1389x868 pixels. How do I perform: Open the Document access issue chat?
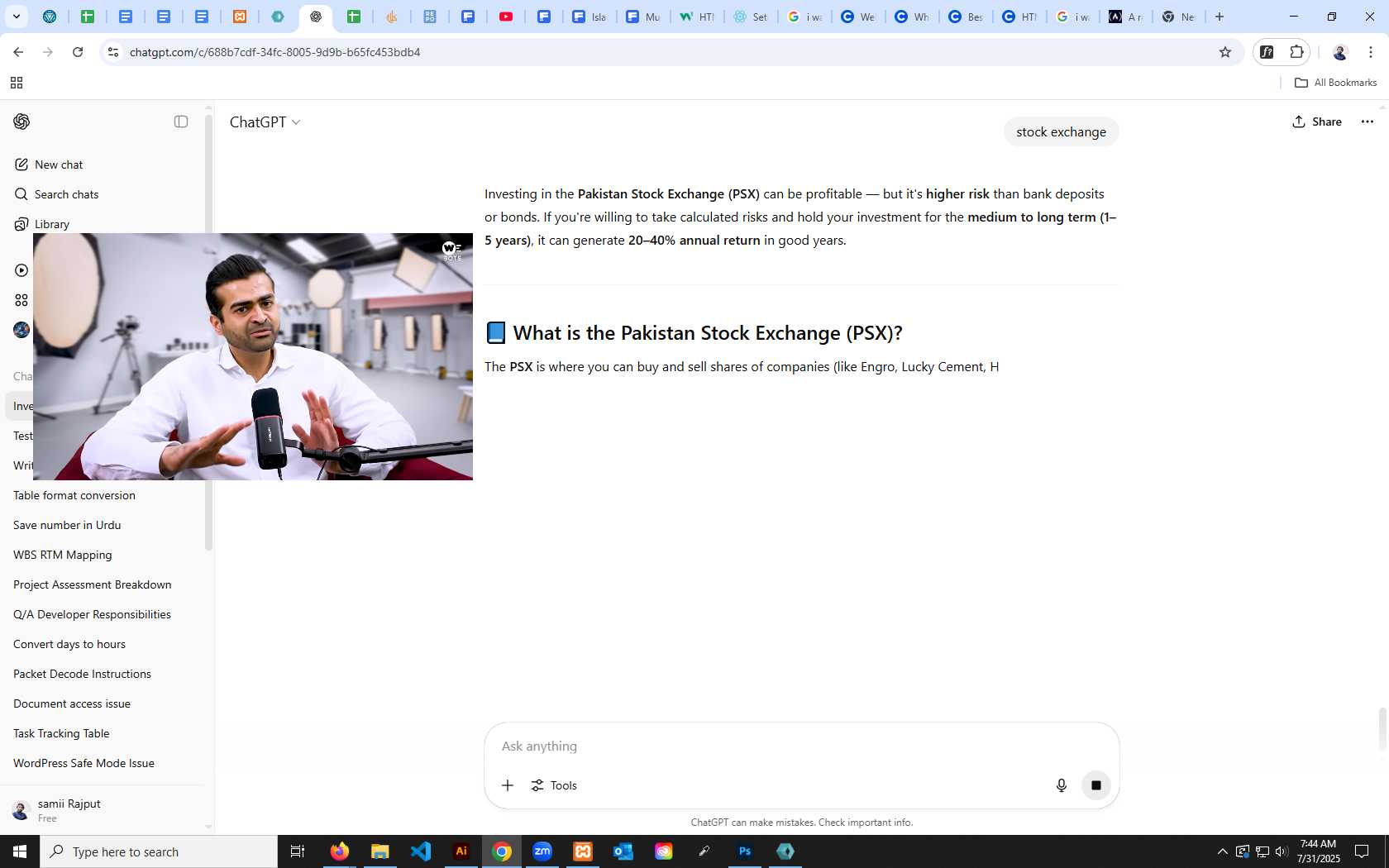[x=103, y=703]
